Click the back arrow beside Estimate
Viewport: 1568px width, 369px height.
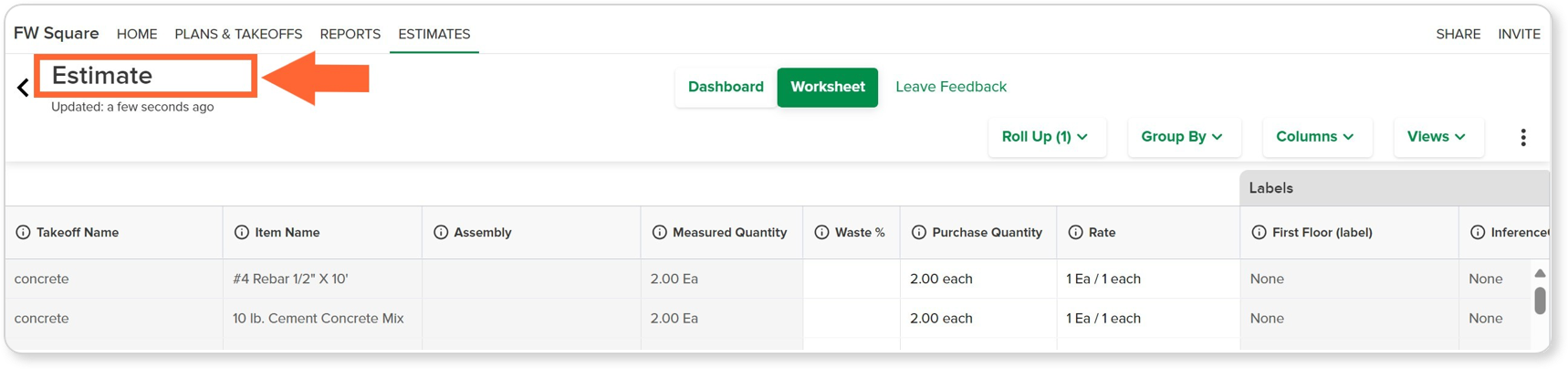23,88
